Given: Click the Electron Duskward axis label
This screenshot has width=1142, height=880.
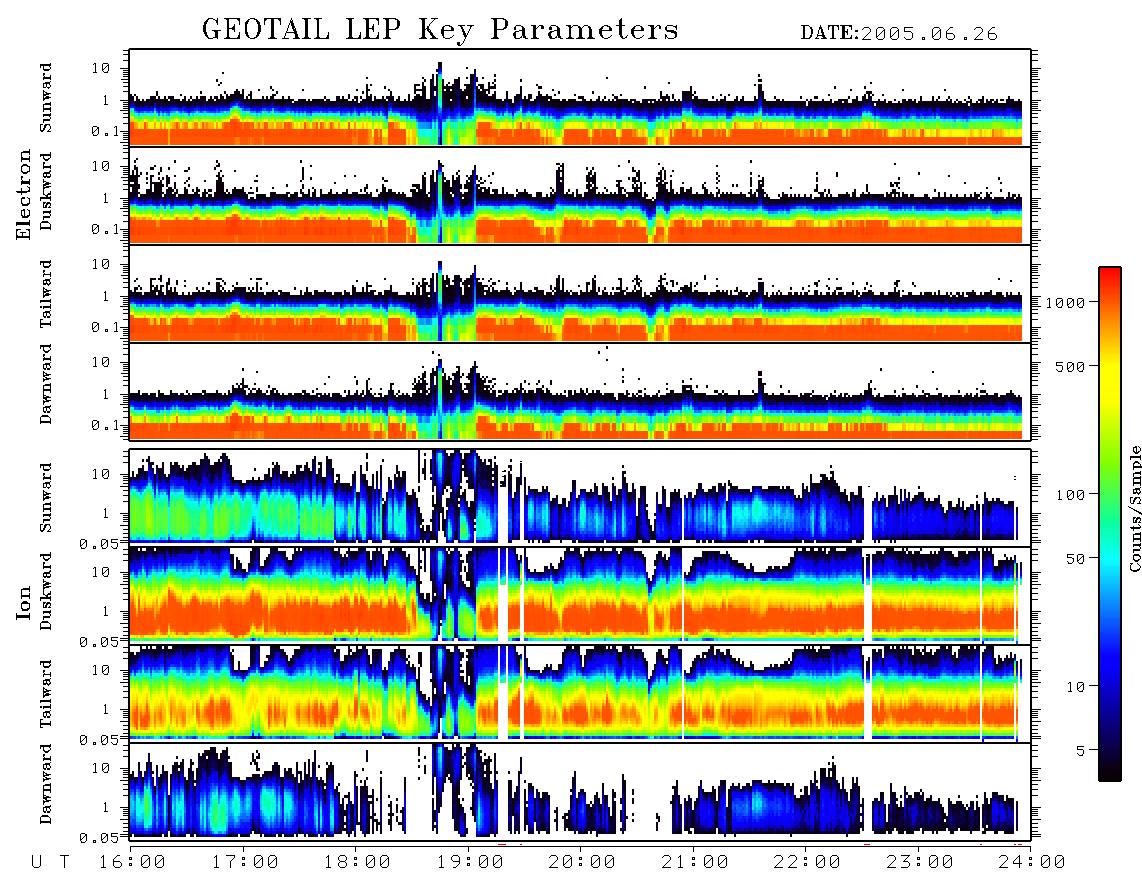Looking at the screenshot, I should (x=46, y=191).
